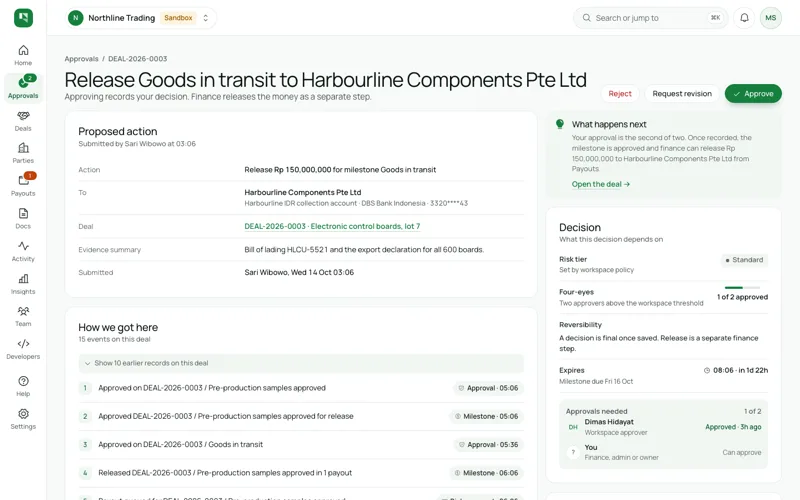Click the Milestone · 05:06 tag
Viewport: 800px width, 500px height.
[486, 416]
